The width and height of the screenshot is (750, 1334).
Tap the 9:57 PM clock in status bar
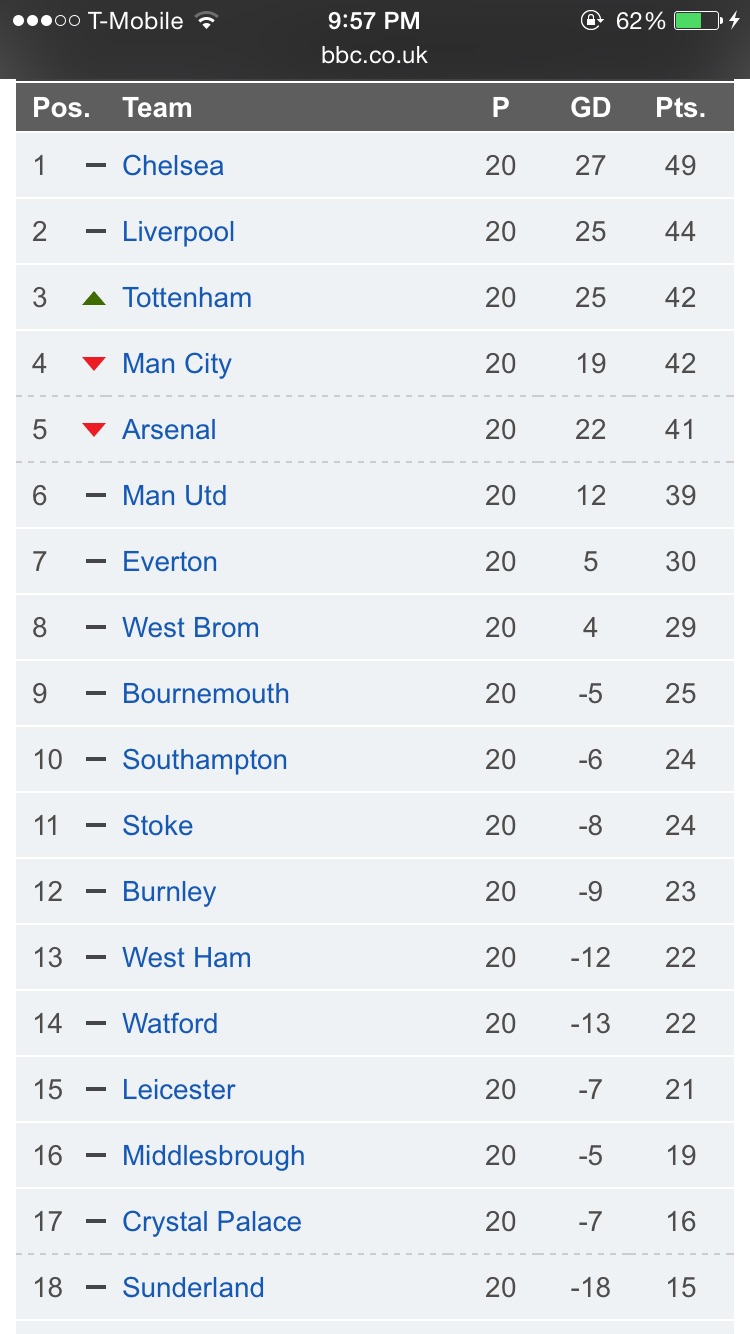[375, 21]
